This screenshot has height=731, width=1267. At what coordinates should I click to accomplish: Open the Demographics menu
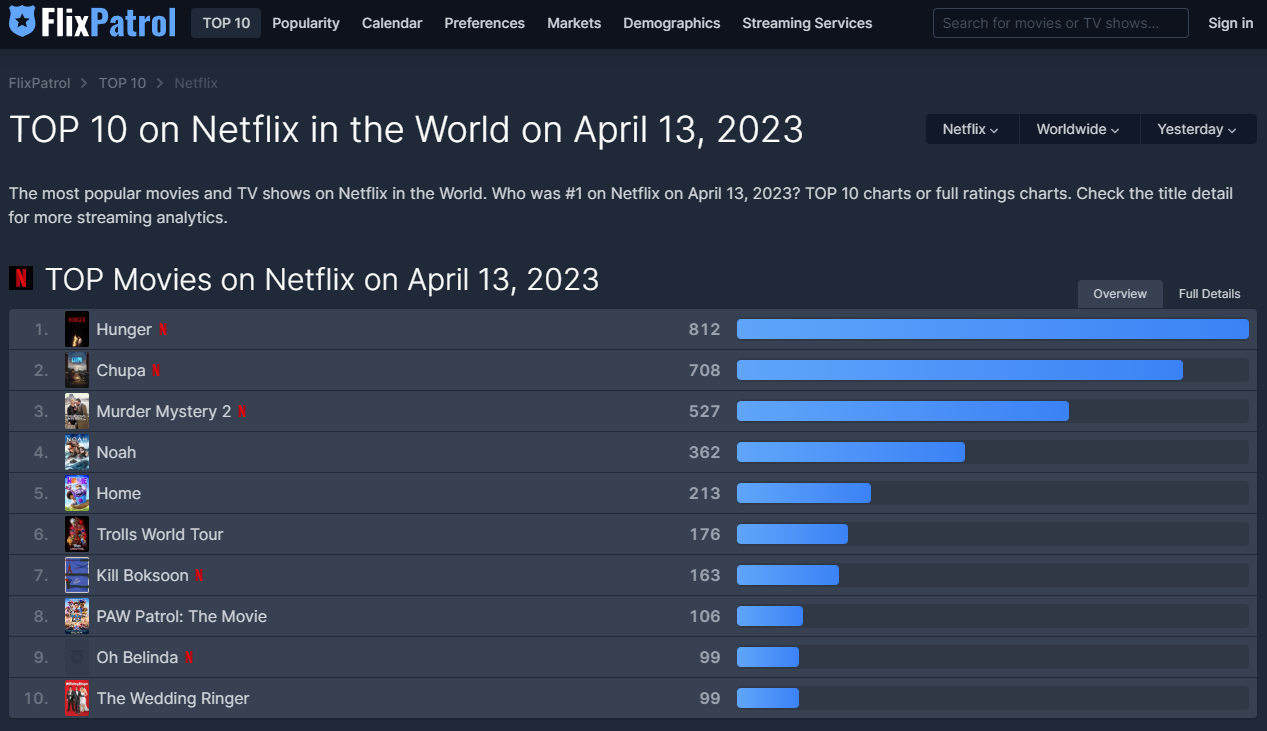point(672,23)
